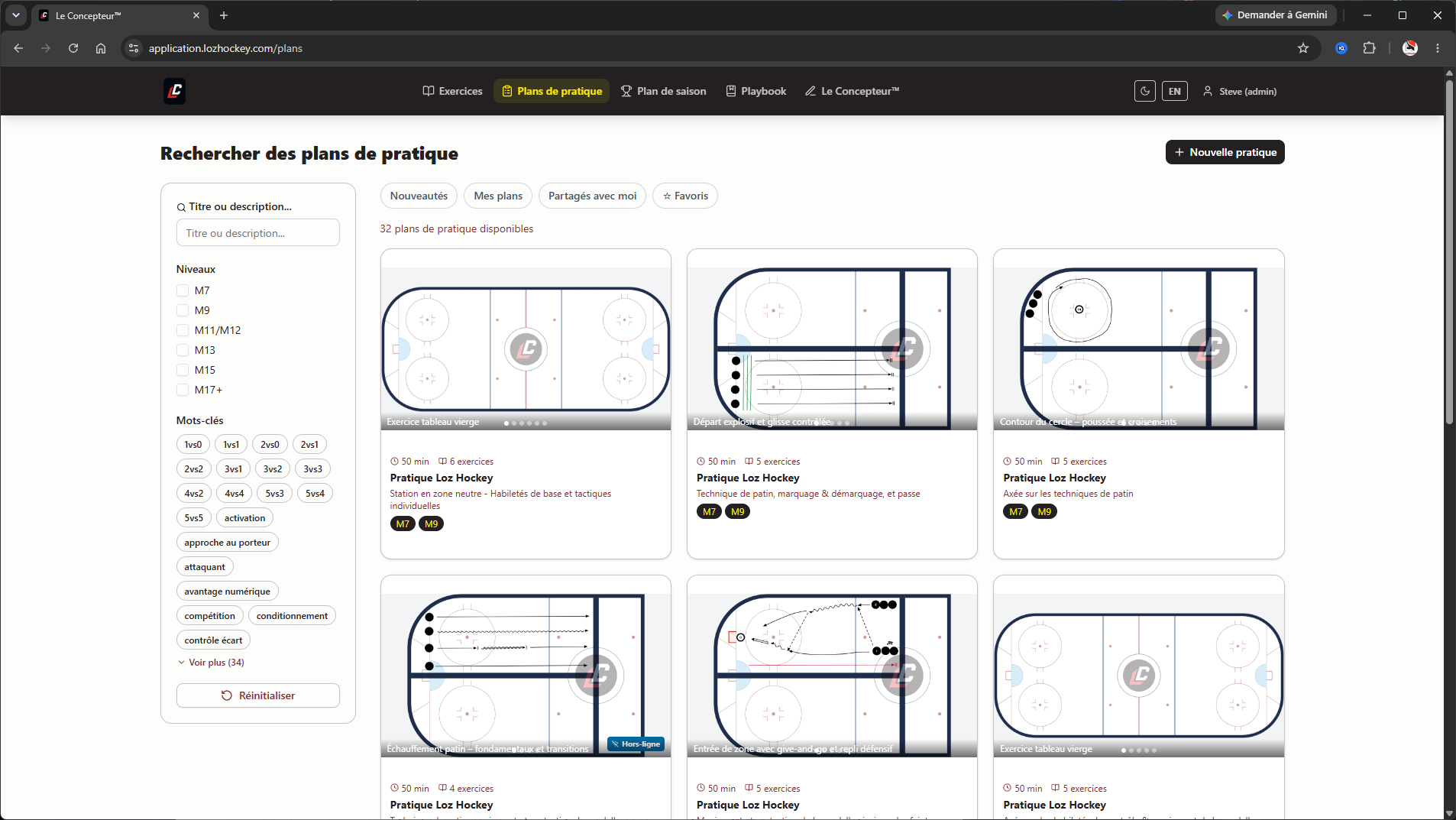The height and width of the screenshot is (820, 1456).
Task: Show Partagés avec moi plans
Action: tap(592, 196)
